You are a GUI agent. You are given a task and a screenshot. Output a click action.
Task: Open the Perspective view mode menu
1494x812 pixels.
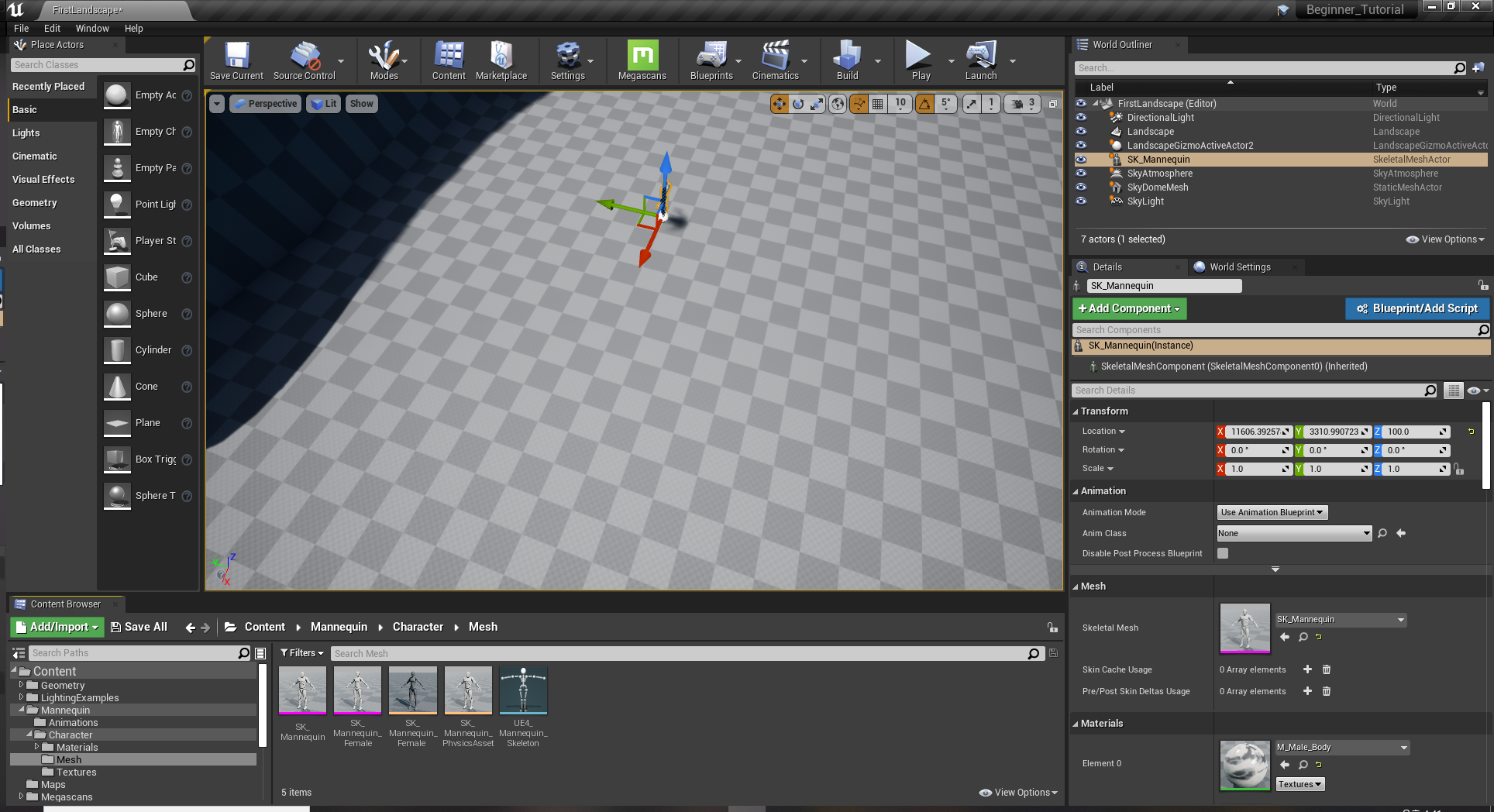pyautogui.click(x=265, y=104)
